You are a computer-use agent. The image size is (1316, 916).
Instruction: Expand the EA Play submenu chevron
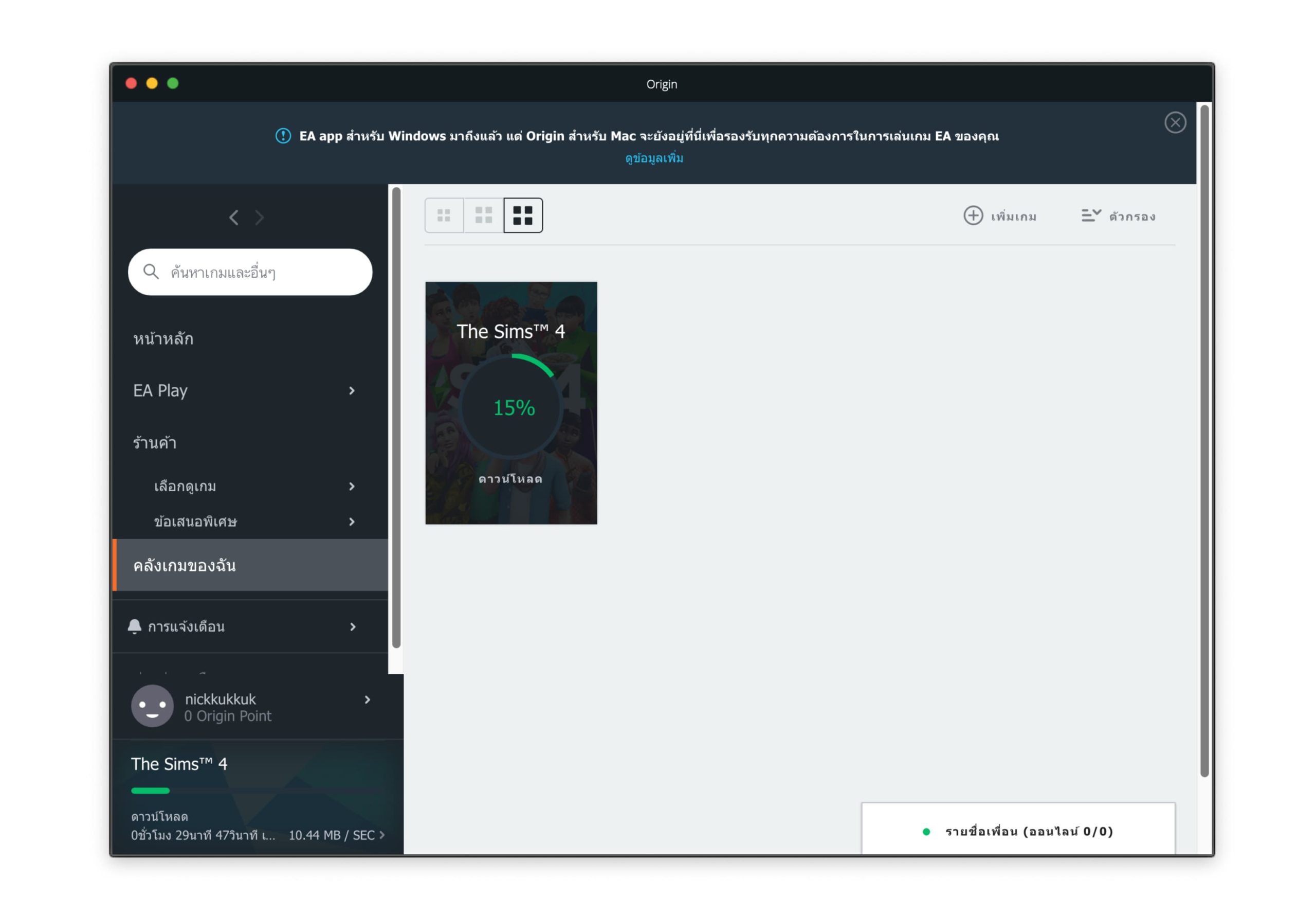click(x=352, y=391)
